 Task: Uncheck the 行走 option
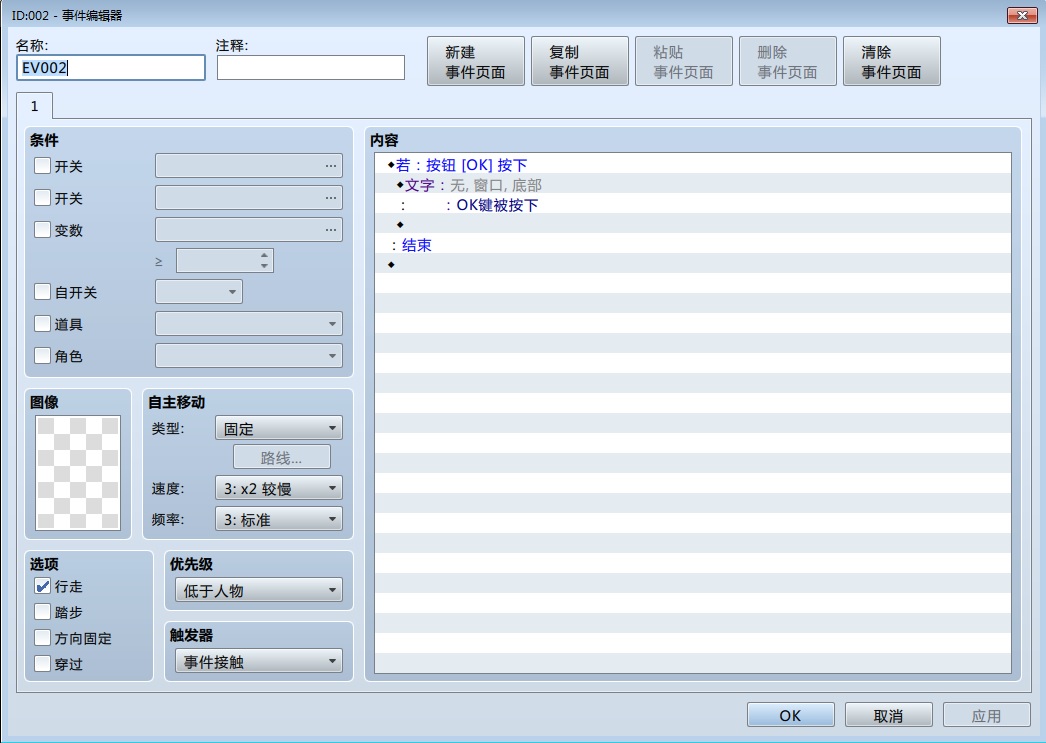tap(42, 586)
